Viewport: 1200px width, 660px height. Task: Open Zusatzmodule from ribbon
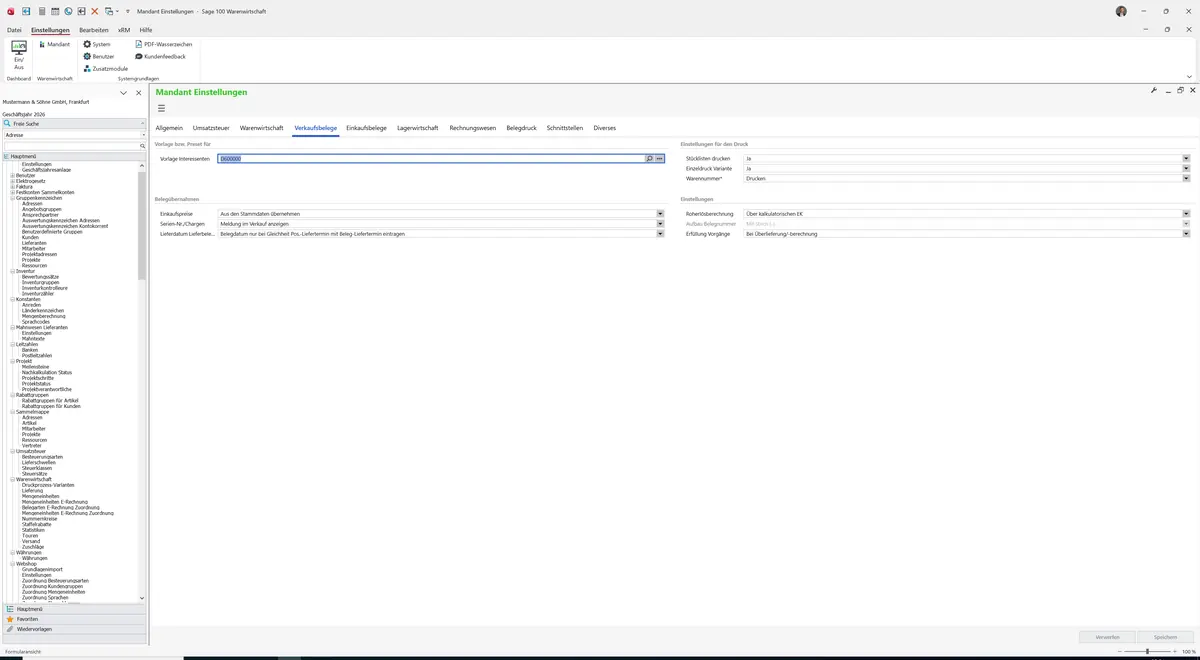click(105, 68)
